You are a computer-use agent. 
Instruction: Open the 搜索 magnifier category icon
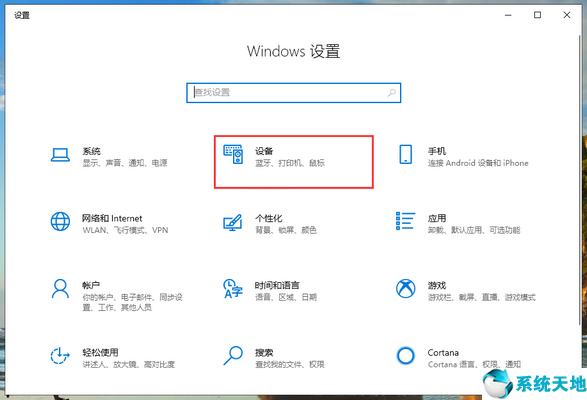(233, 355)
